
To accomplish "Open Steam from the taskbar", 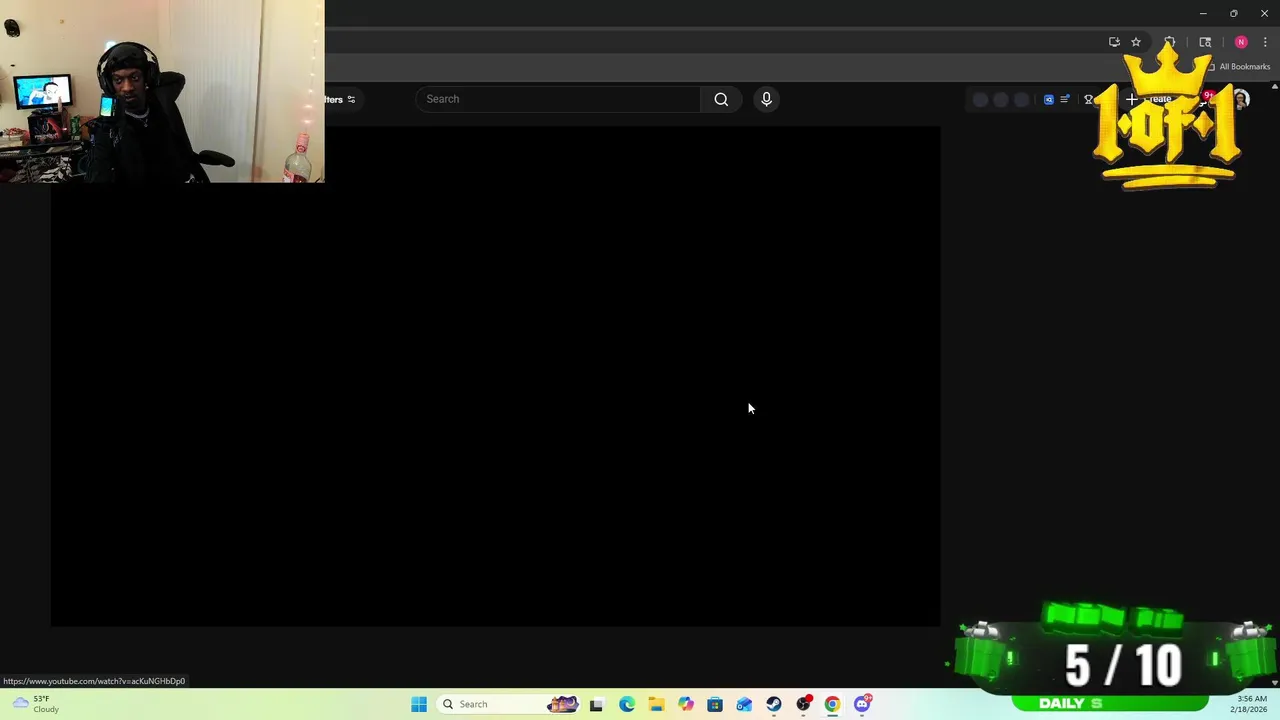I will [774, 704].
